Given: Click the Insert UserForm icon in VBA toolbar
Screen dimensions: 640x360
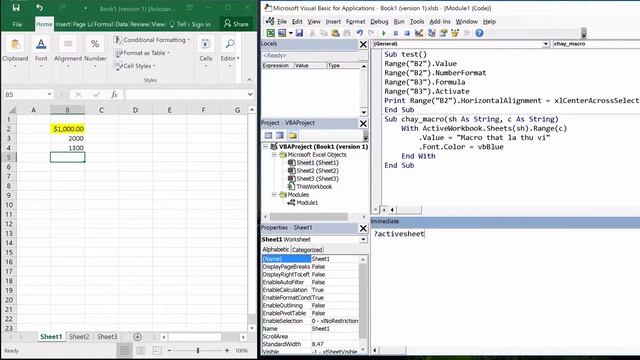Looking at the screenshot, I should click(x=282, y=33).
